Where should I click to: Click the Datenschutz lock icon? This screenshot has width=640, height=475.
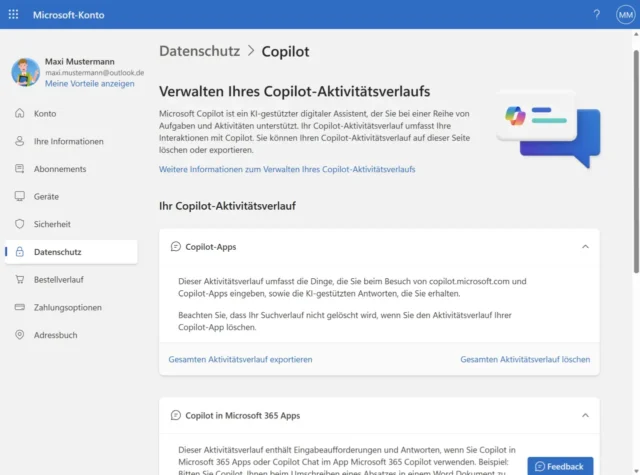point(20,252)
